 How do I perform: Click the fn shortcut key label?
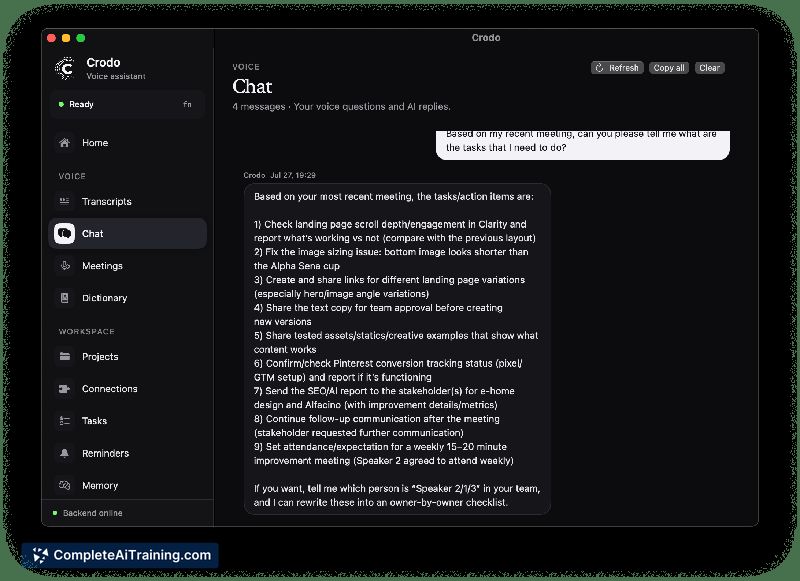pos(187,104)
